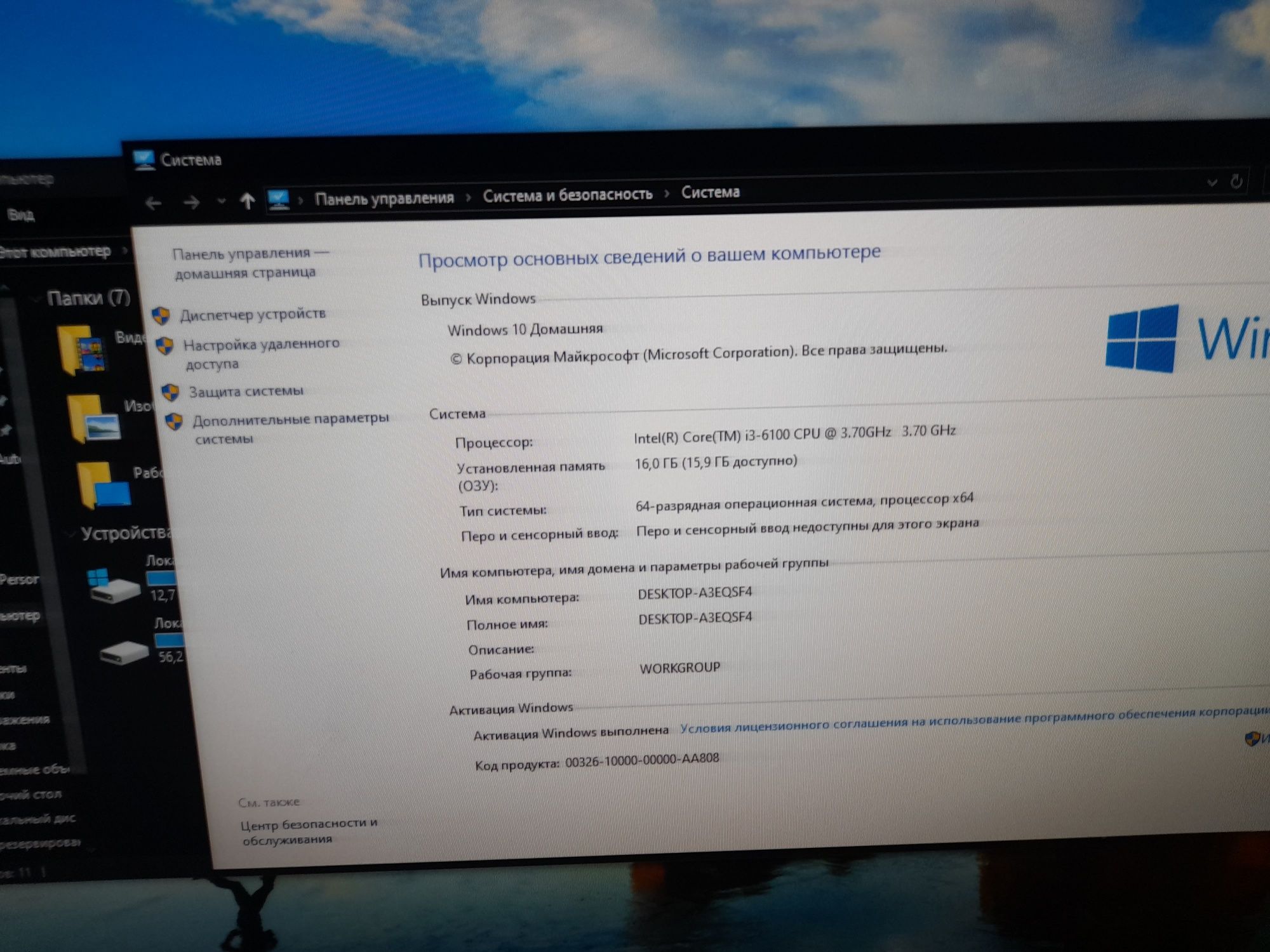Select full name value beside 'Полное имя'
Viewport: 1270px width, 952px height.
696,618
